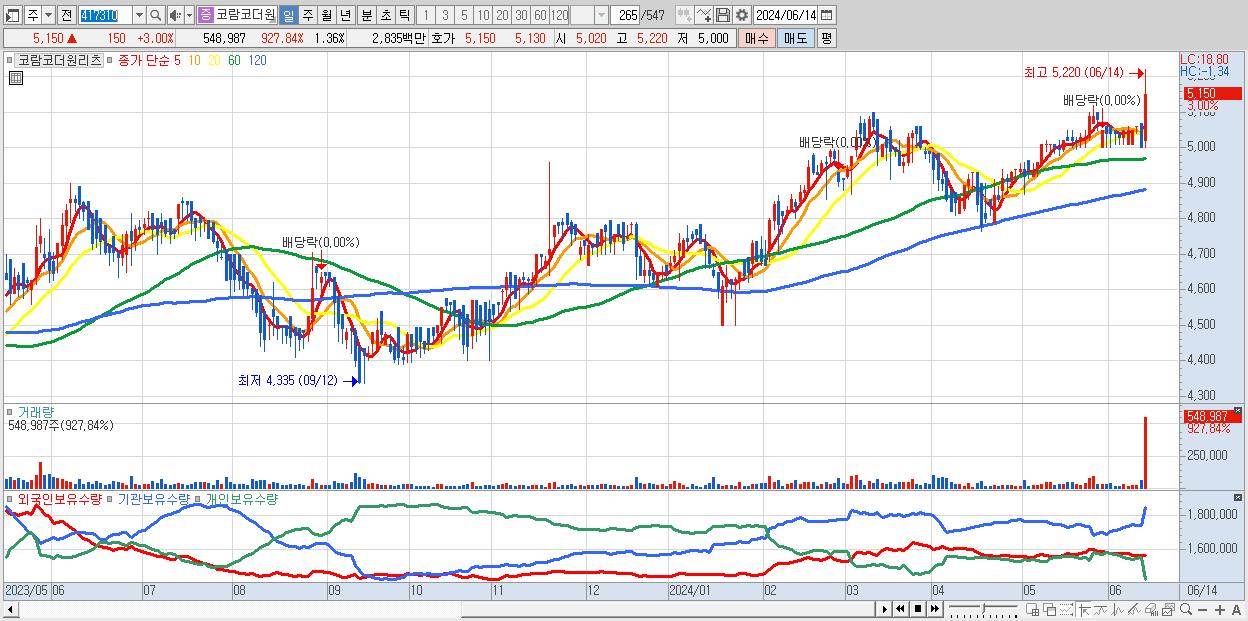Click the stop button in bottom toolbar

tap(917, 609)
